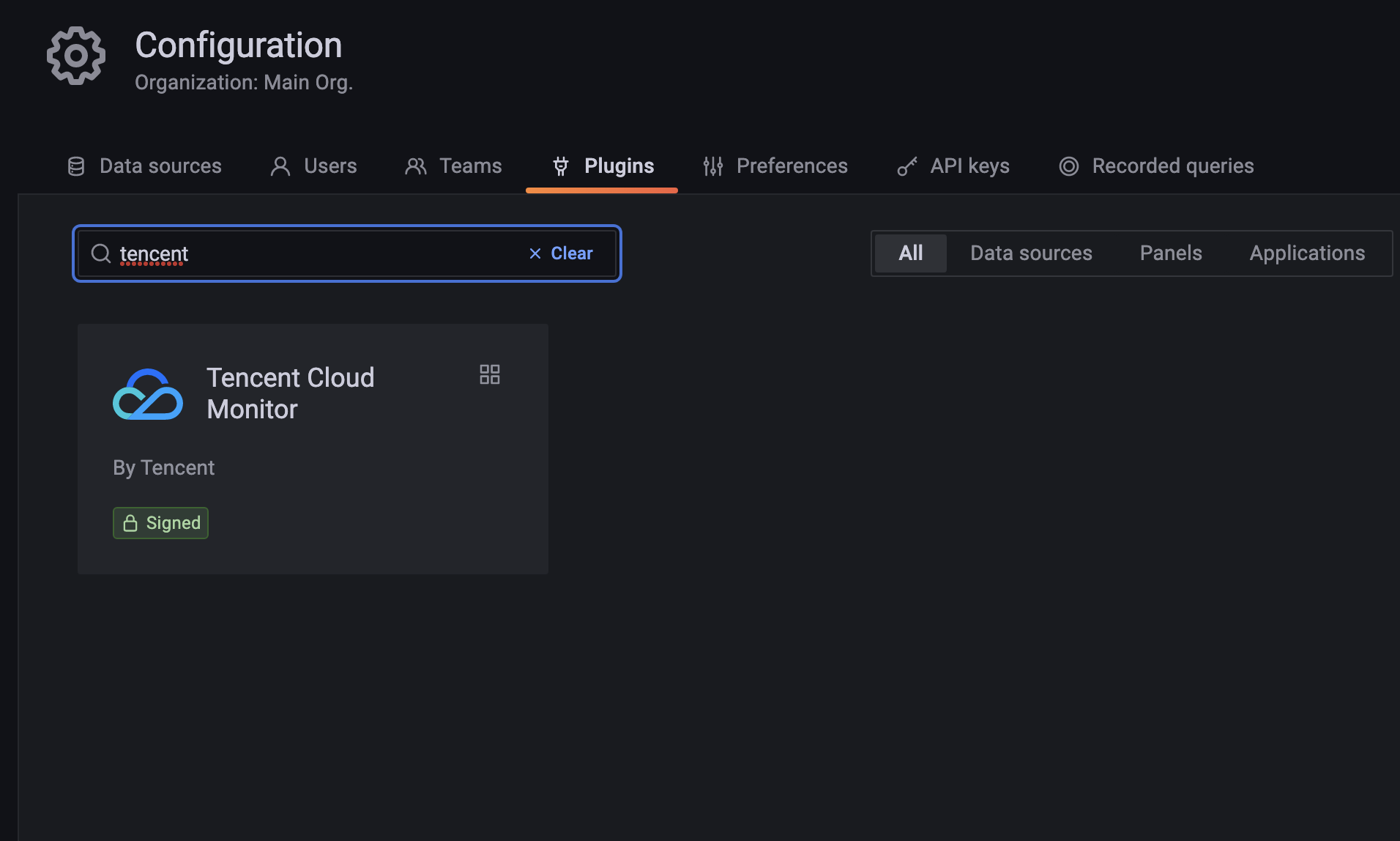Screen dimensions: 1400x841
Task: Click the search magnifier icon
Action: click(x=101, y=253)
